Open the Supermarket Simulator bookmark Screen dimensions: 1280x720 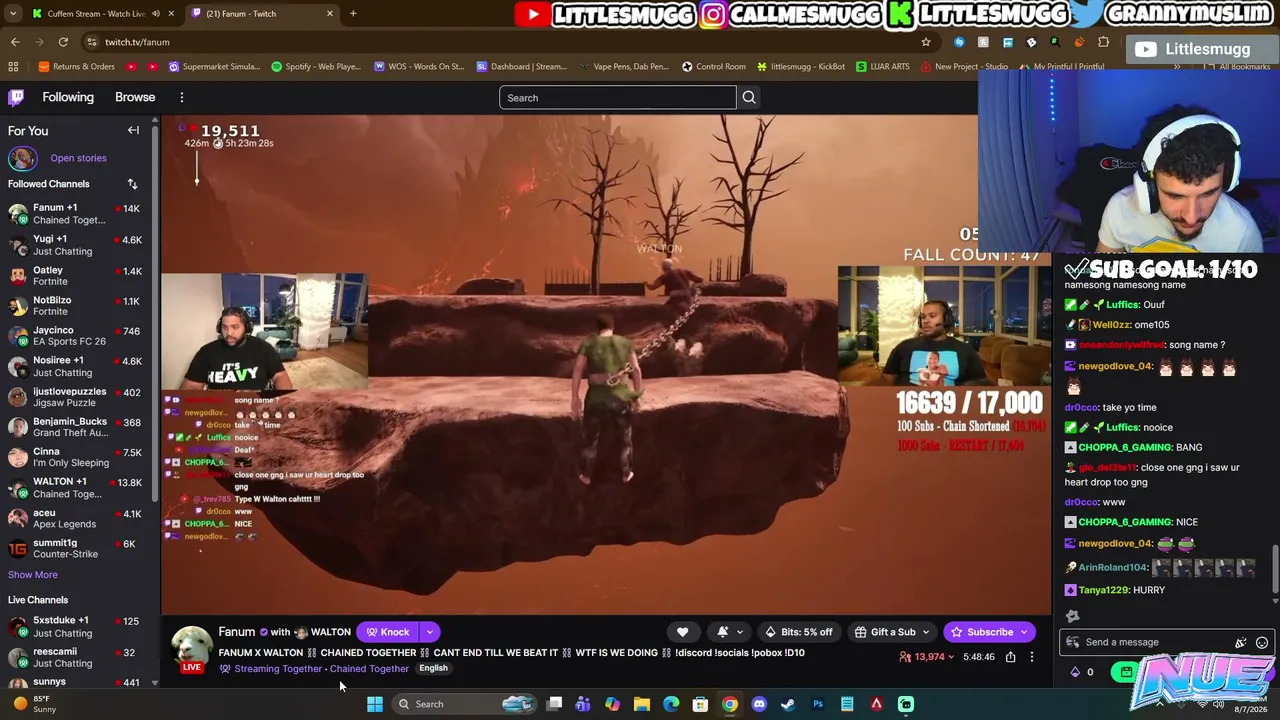(214, 67)
